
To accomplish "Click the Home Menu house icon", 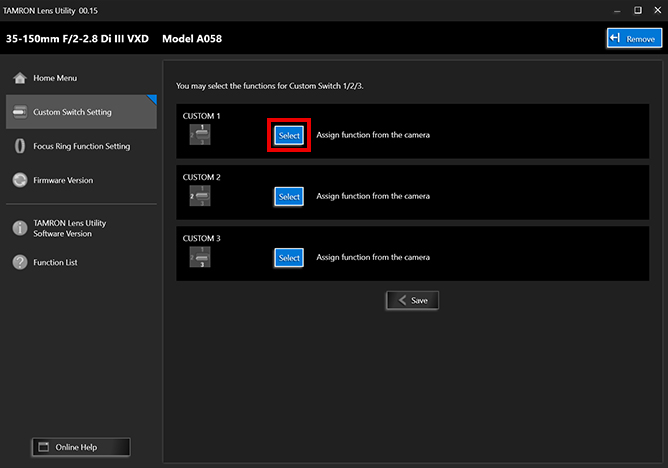I will 19,79.
